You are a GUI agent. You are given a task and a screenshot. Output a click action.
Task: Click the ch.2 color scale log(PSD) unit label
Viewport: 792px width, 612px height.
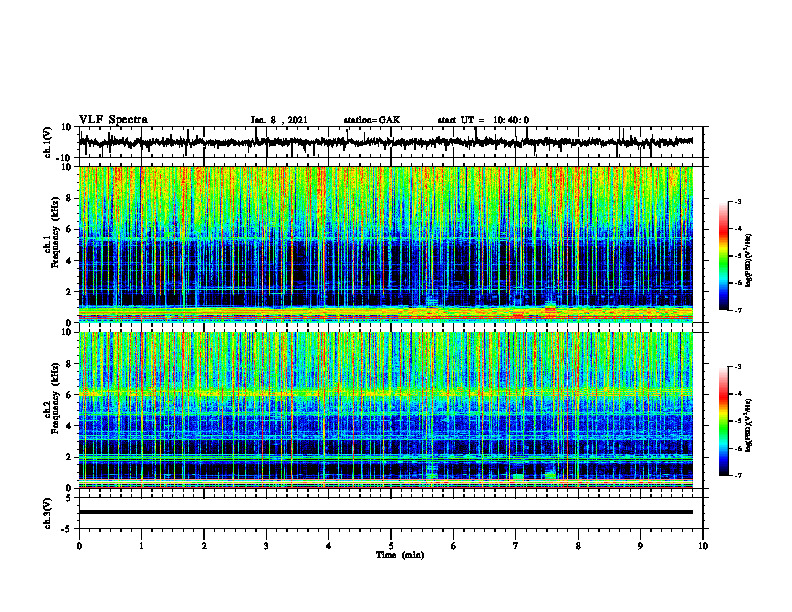(x=749, y=425)
